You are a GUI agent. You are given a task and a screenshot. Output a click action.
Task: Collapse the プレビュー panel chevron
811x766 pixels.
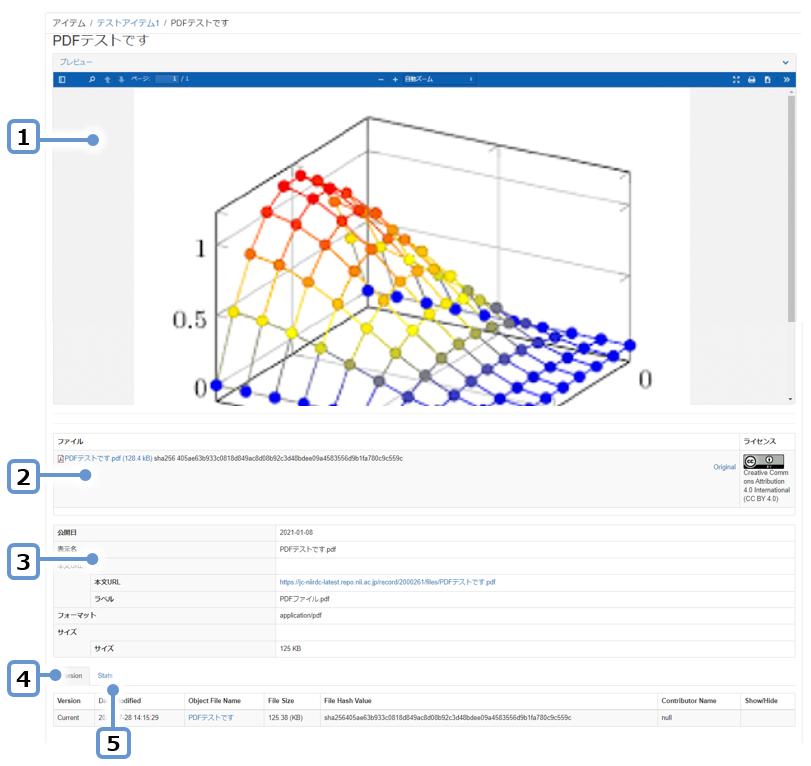tap(785, 62)
